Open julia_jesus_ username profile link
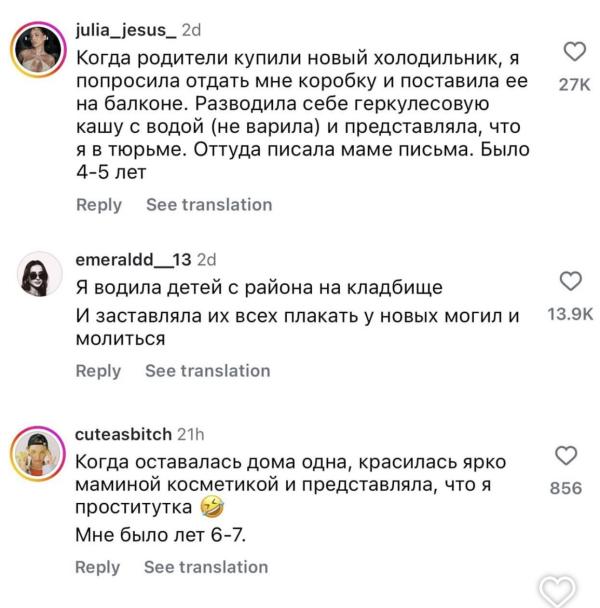Viewport: 600px width, 608px height. pos(126,30)
